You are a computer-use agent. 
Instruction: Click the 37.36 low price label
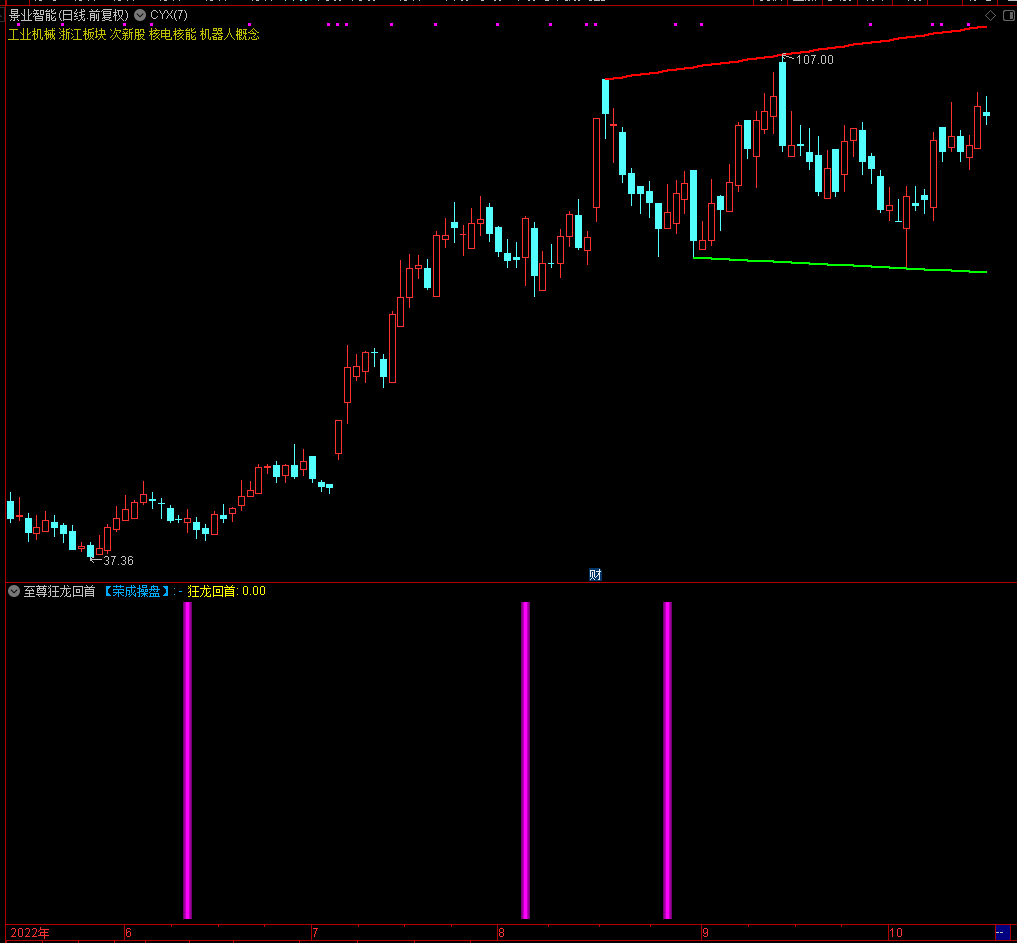118,560
